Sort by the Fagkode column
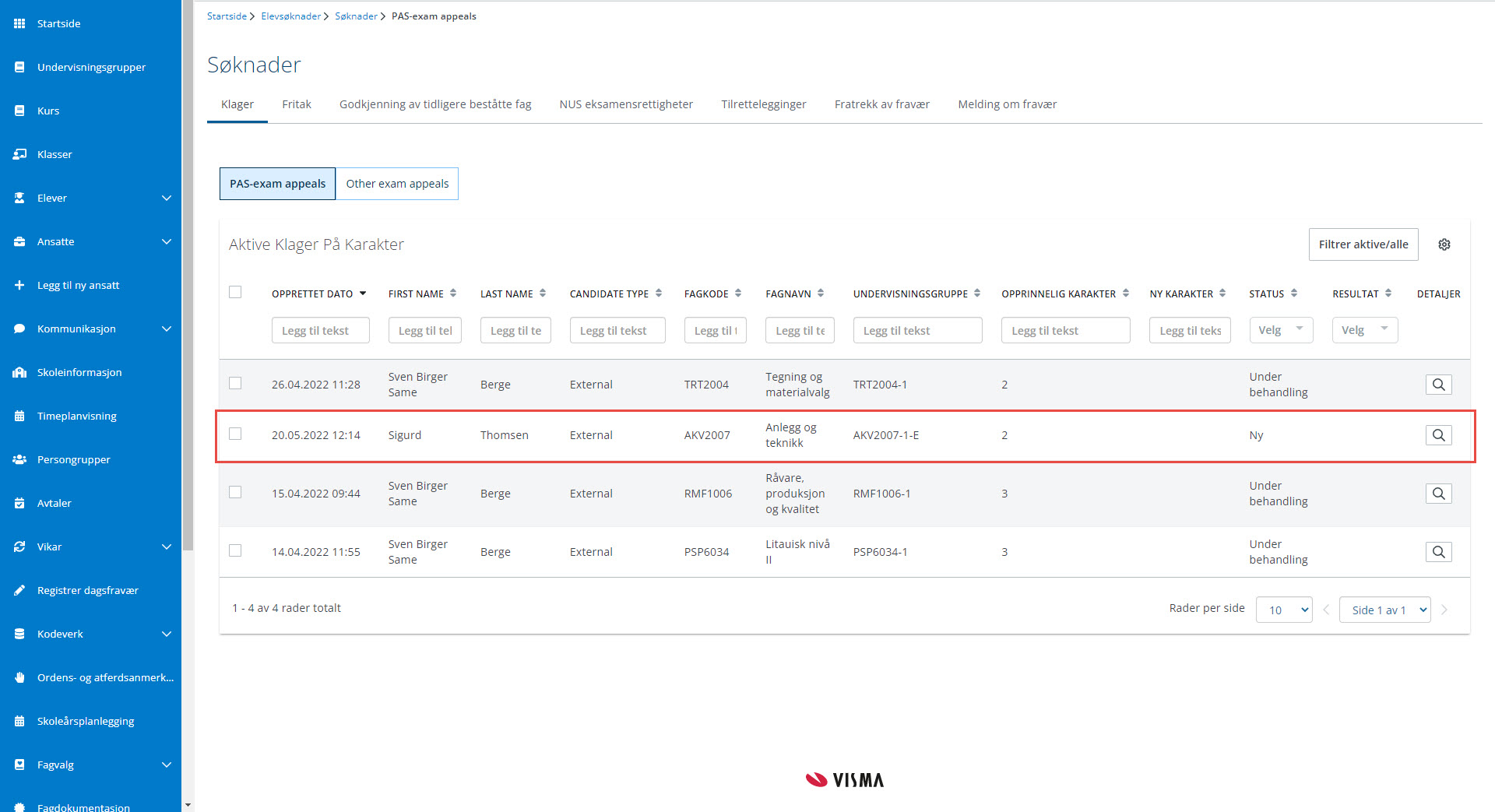 click(x=738, y=294)
